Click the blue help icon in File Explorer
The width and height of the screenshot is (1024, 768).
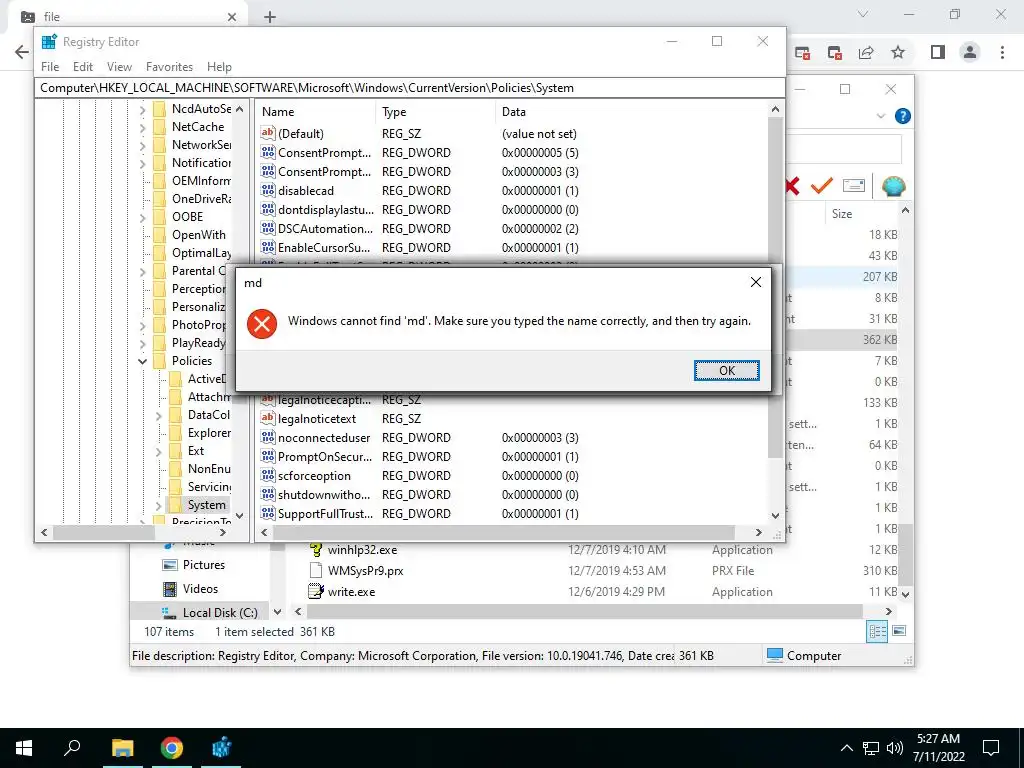(x=903, y=116)
